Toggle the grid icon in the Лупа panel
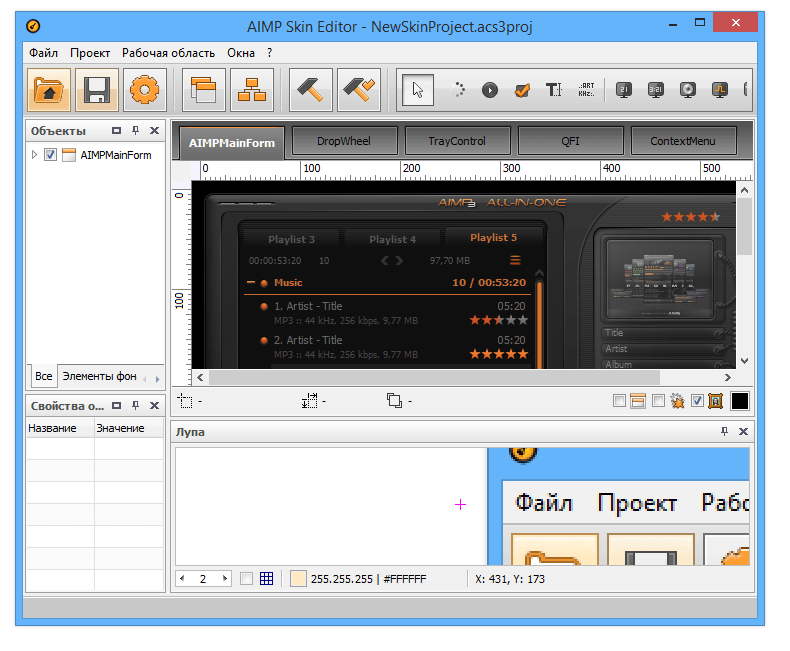Screen dimensions: 790x651 click(x=267, y=578)
